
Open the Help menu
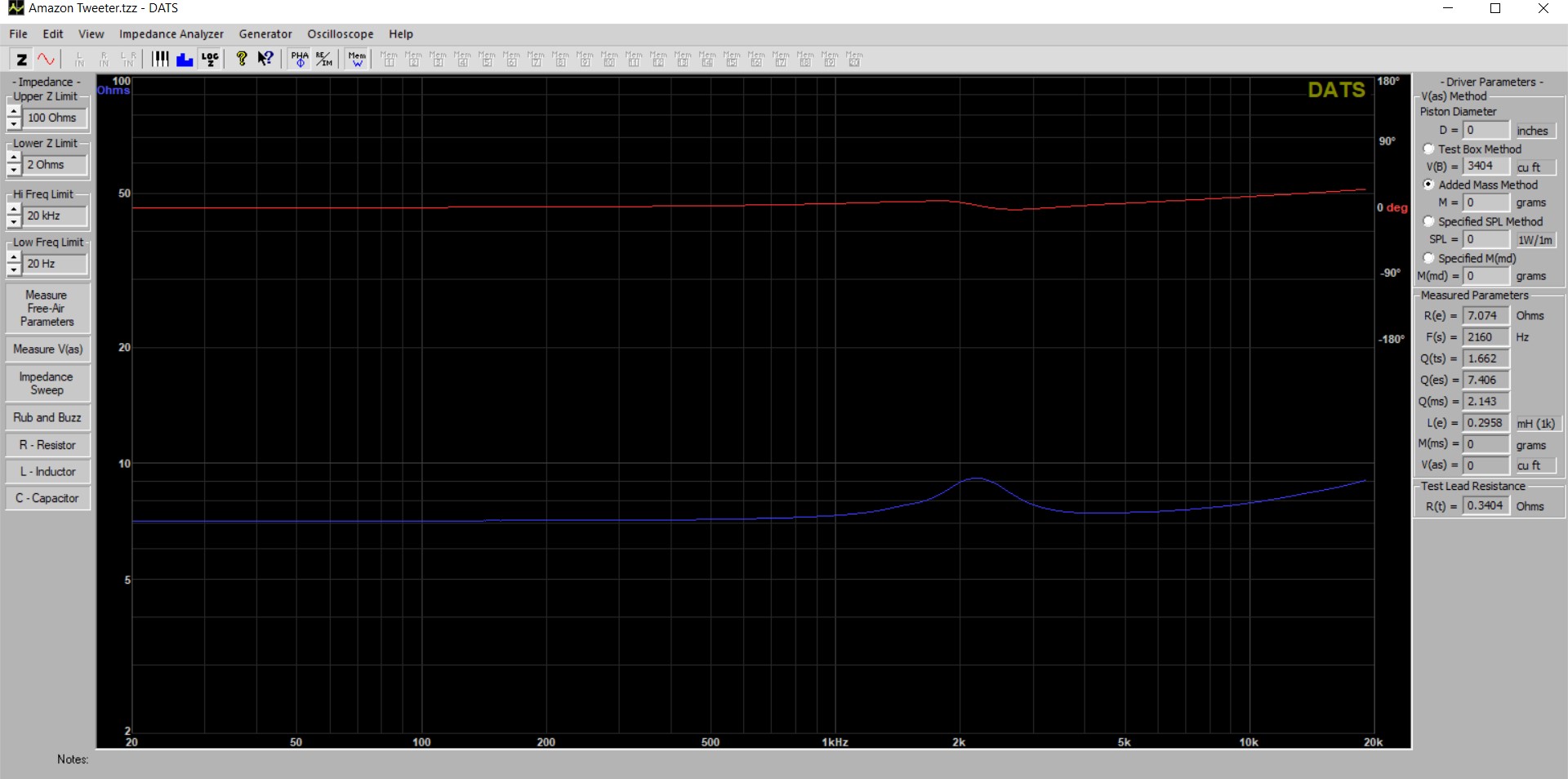pyautogui.click(x=401, y=33)
